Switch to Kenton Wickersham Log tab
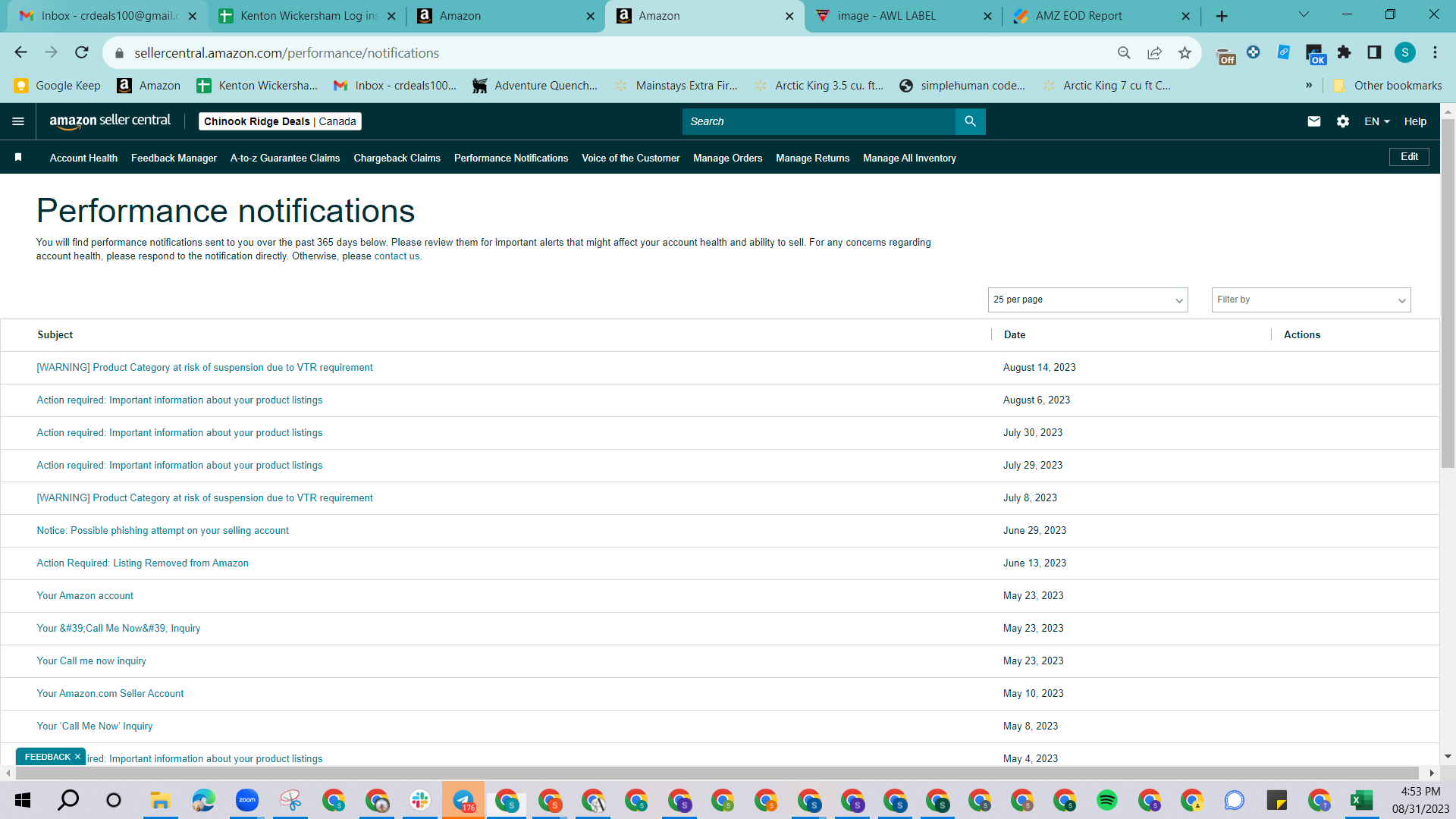The height and width of the screenshot is (819, 1456). point(307,16)
